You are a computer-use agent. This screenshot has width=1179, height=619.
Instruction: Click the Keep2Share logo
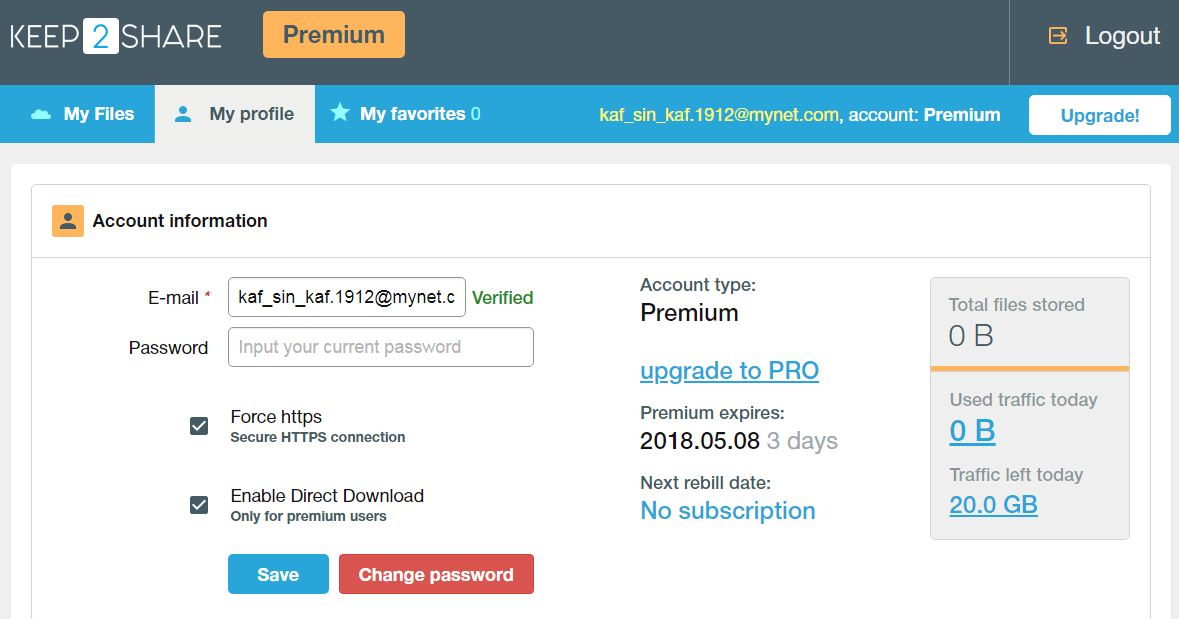pos(114,35)
